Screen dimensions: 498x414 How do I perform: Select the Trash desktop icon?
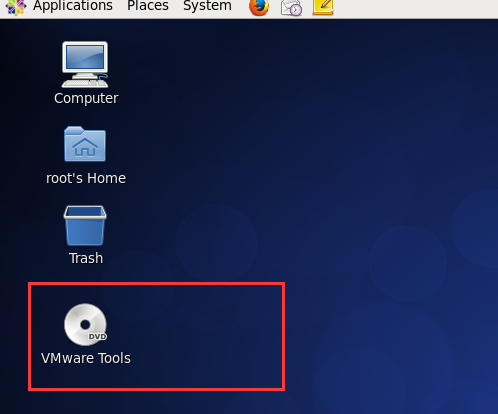85,226
